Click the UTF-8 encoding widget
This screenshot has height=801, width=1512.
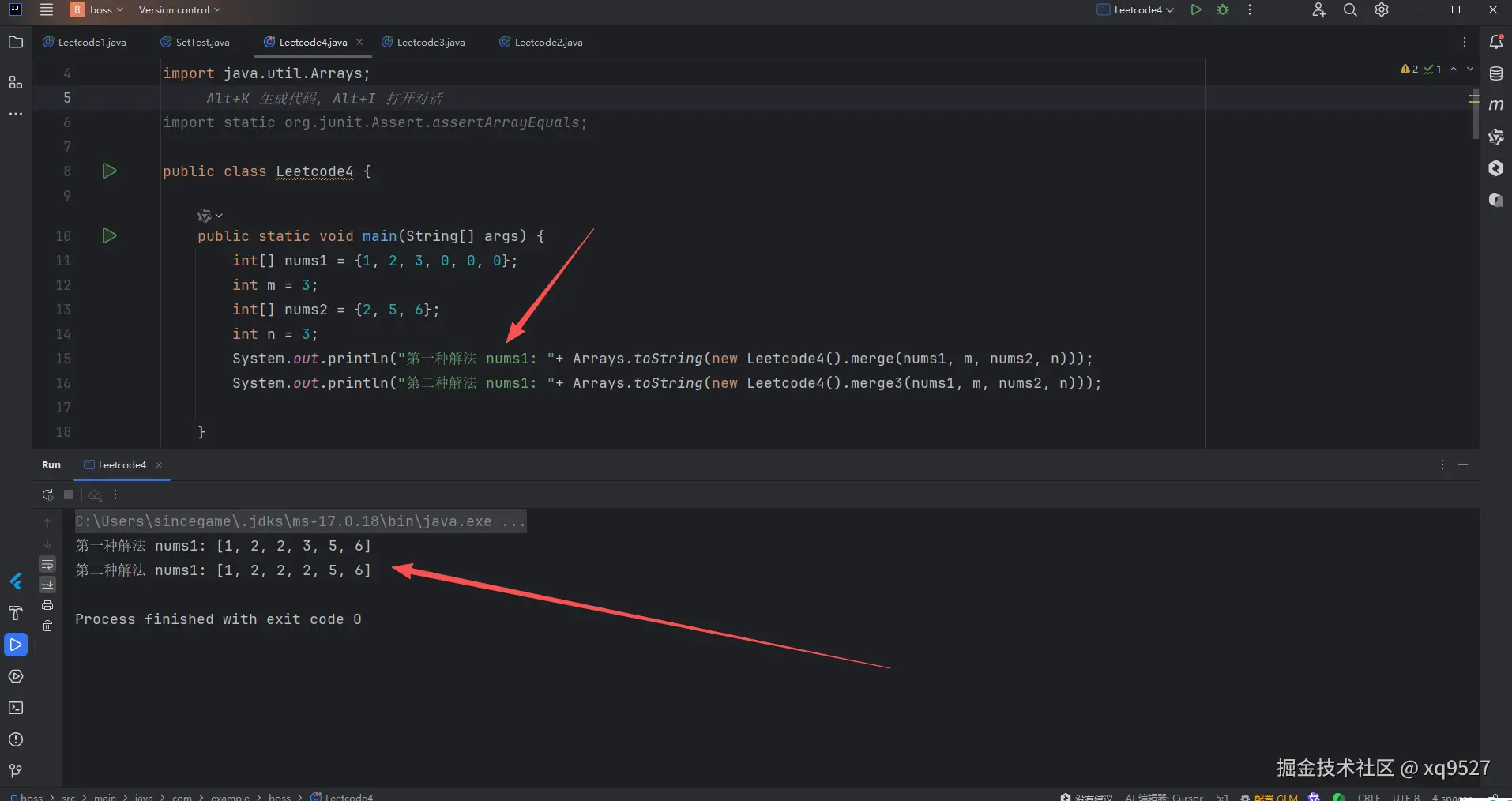[1406, 797]
